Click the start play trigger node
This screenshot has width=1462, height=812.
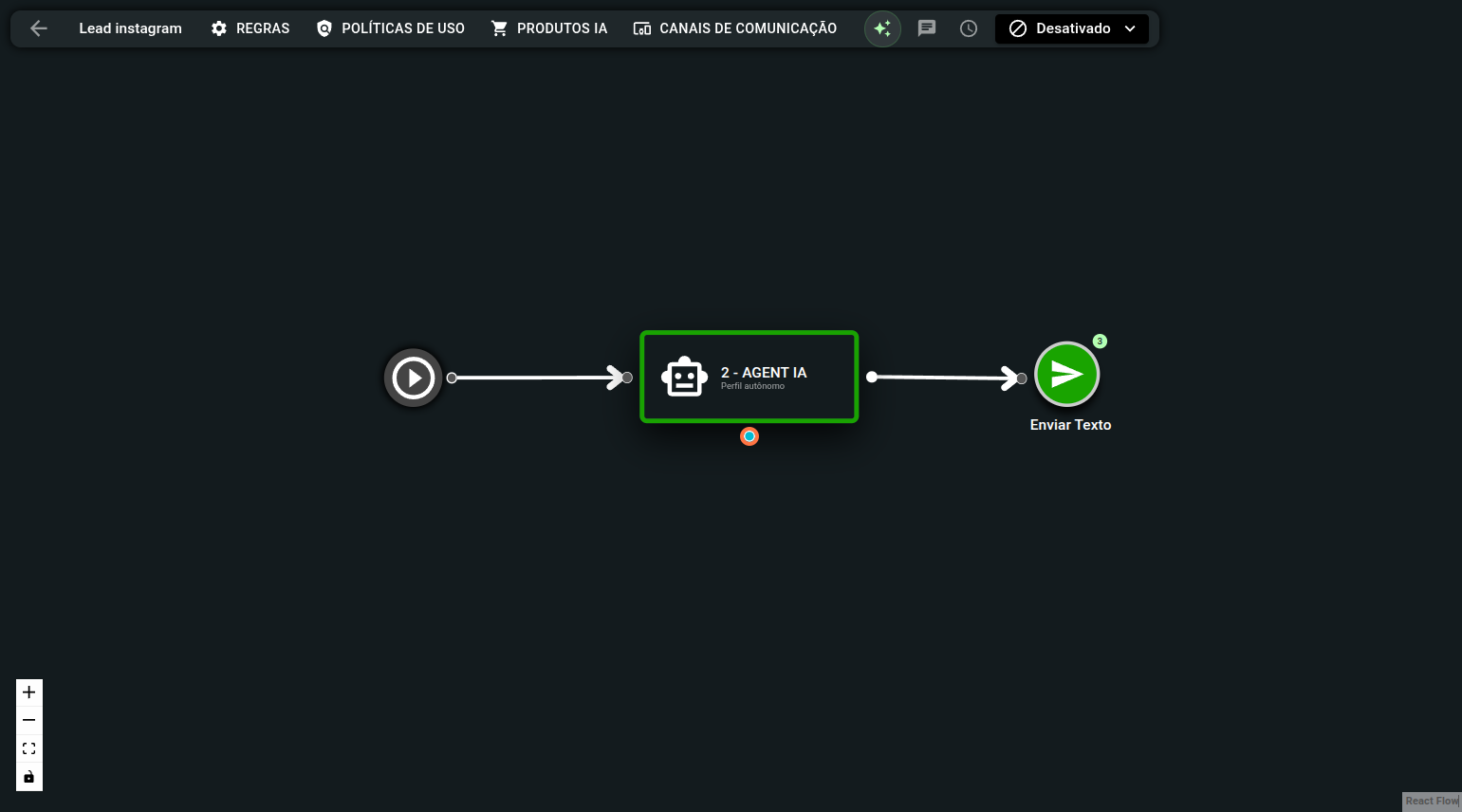414,378
